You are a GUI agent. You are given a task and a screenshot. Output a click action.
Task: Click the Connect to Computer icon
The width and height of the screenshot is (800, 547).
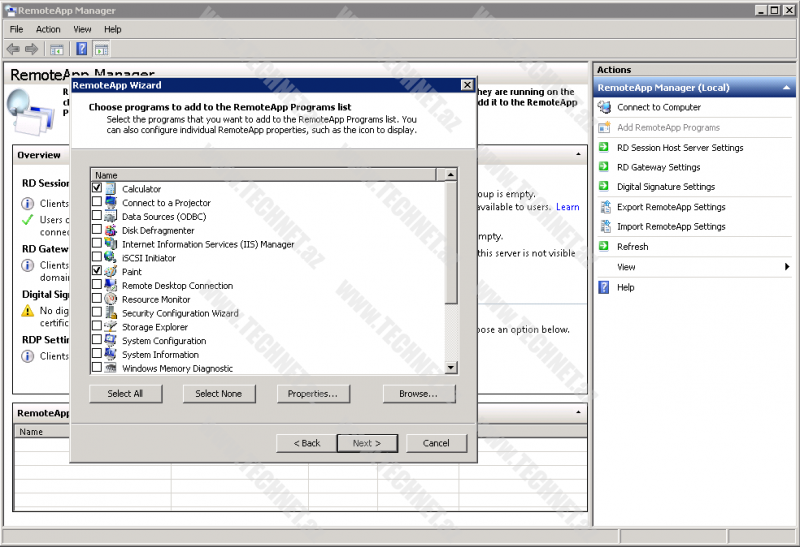(x=604, y=107)
